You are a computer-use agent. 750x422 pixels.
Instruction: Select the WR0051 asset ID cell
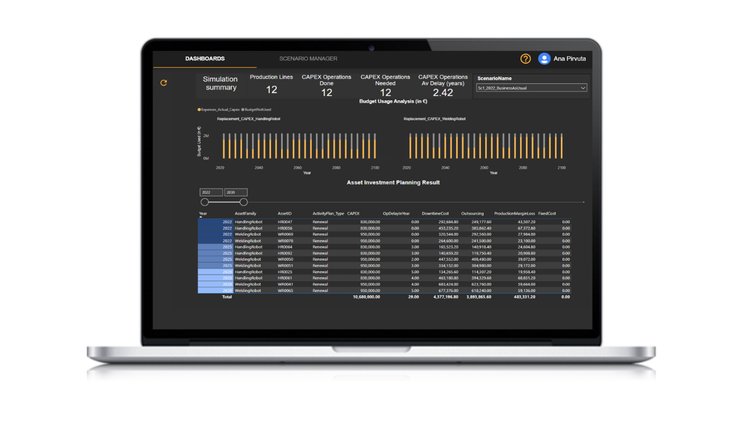tap(285, 266)
